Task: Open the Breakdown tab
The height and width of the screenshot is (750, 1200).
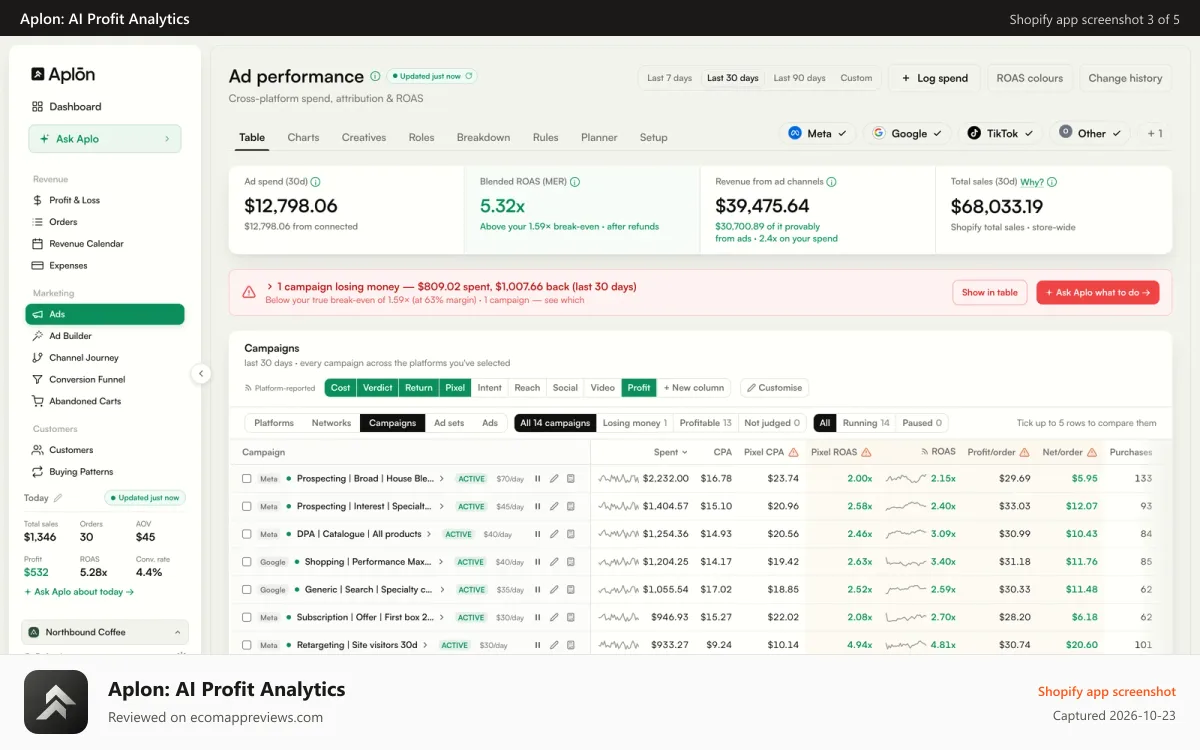Action: tap(483, 138)
